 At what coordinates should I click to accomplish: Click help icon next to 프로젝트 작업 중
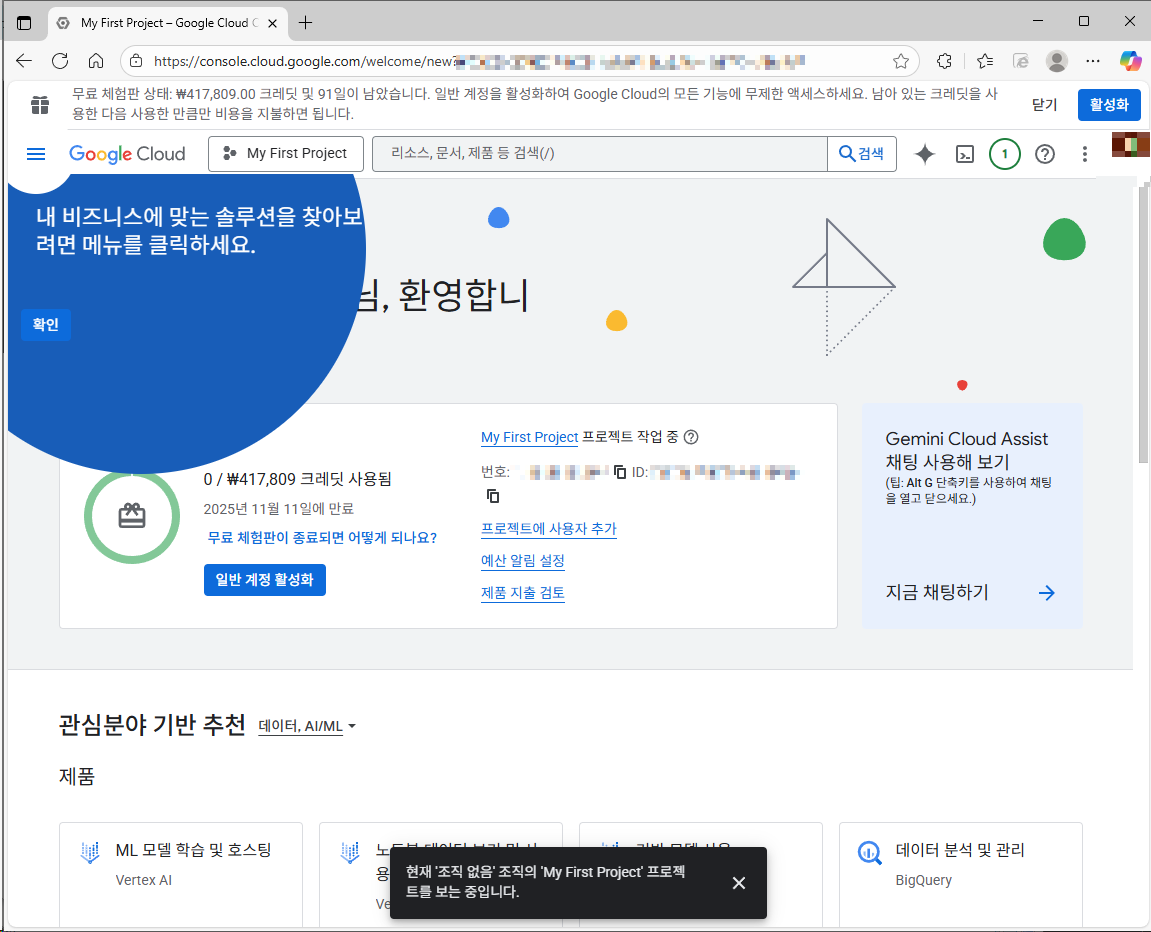(x=691, y=437)
